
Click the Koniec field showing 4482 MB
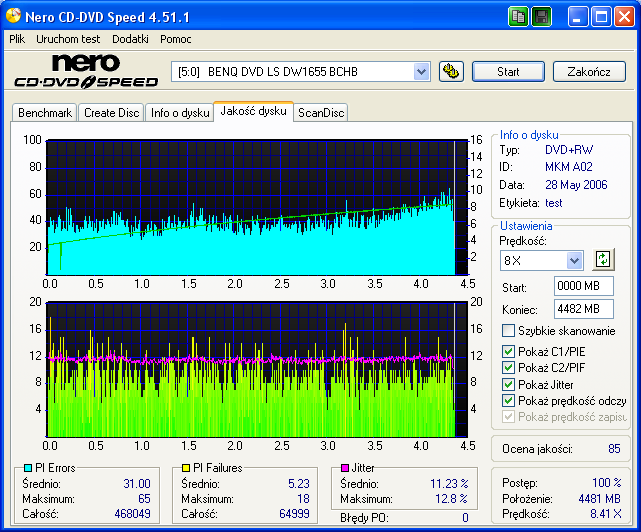click(584, 309)
